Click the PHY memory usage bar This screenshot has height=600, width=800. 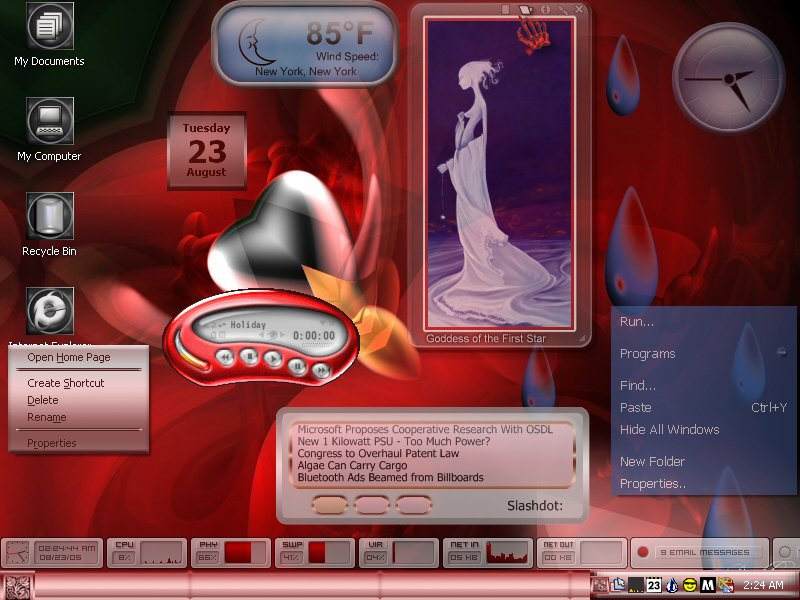pos(245,553)
